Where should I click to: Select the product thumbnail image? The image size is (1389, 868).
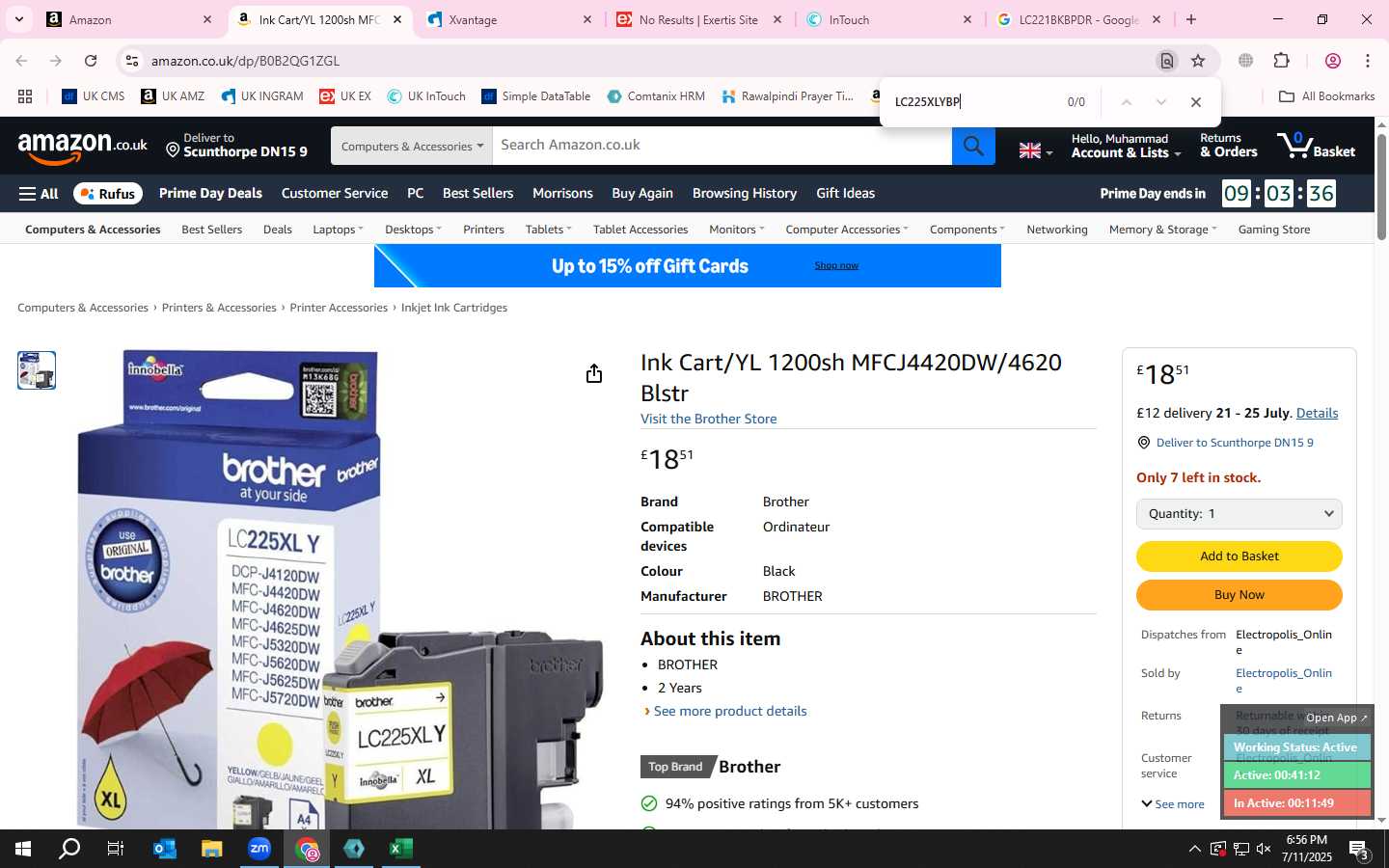click(x=37, y=370)
